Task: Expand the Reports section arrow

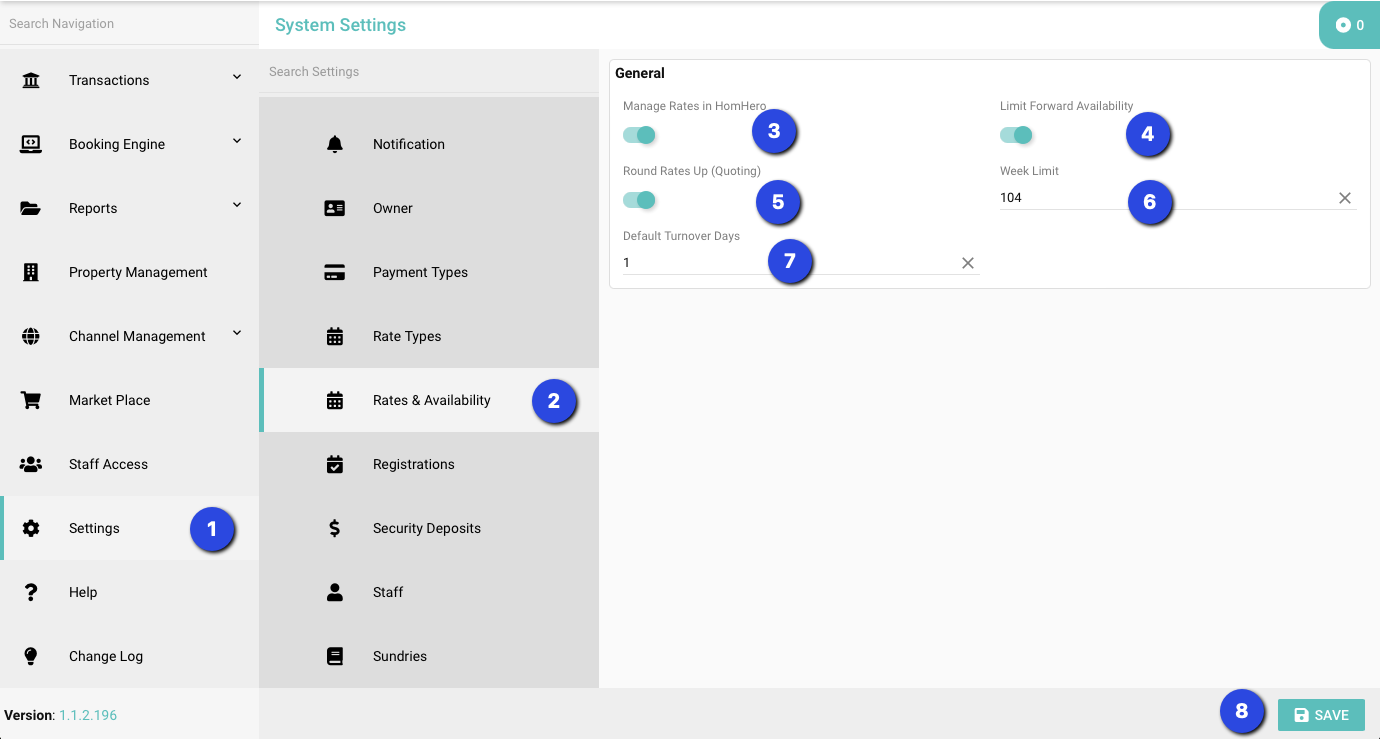Action: click(x=237, y=205)
